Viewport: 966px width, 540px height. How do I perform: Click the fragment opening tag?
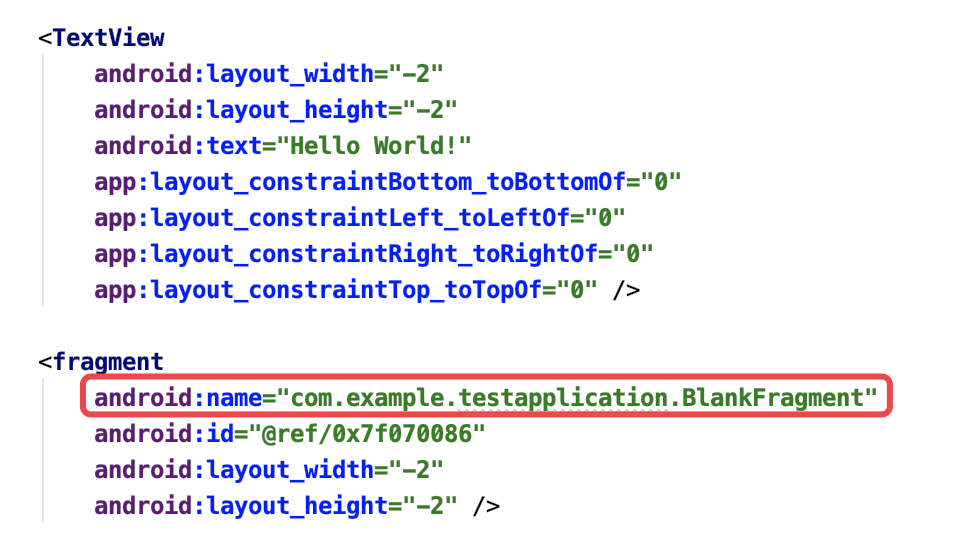pos(101,362)
